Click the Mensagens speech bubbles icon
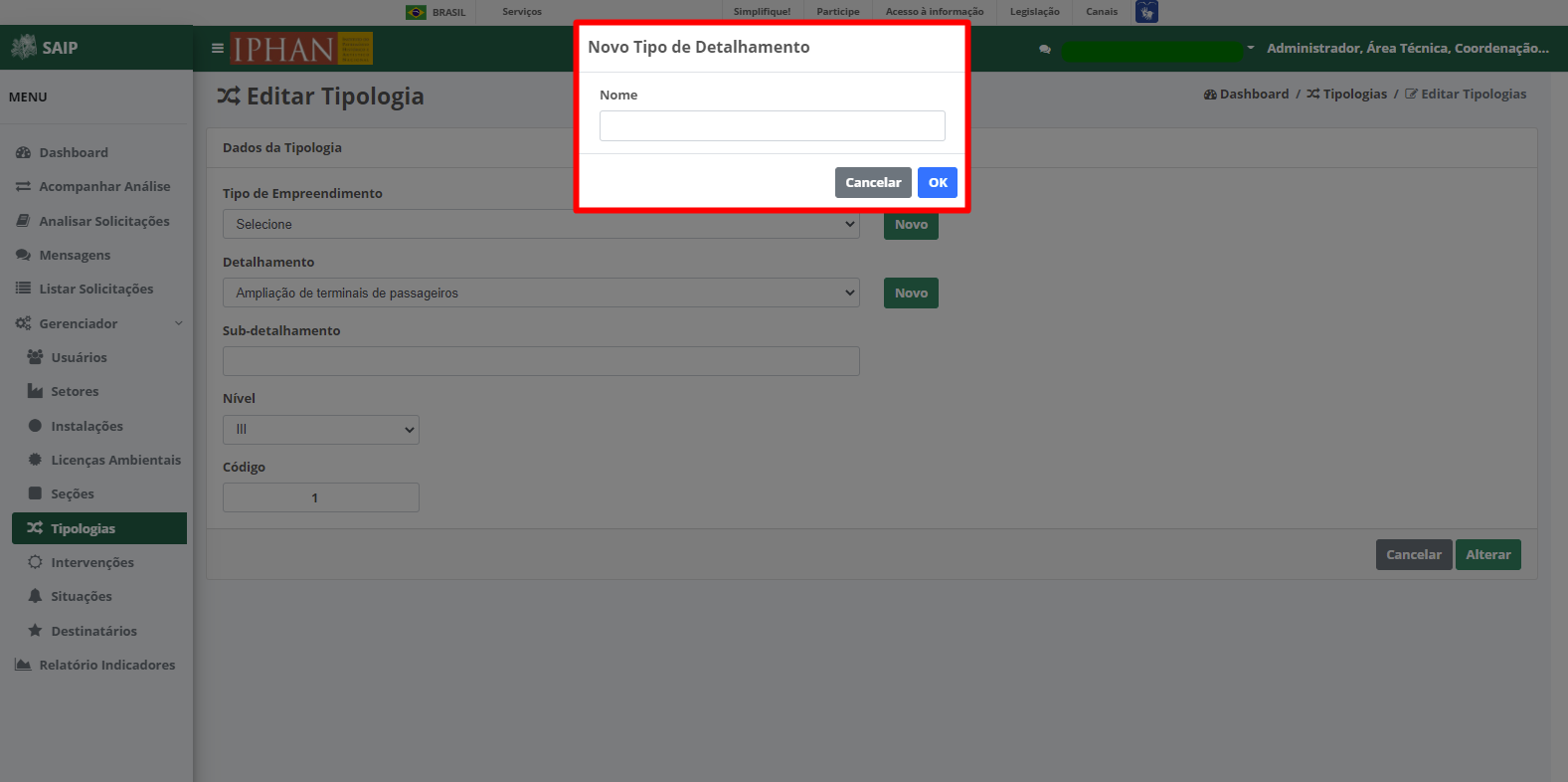Viewport: 1568px width, 782px height. 23,255
